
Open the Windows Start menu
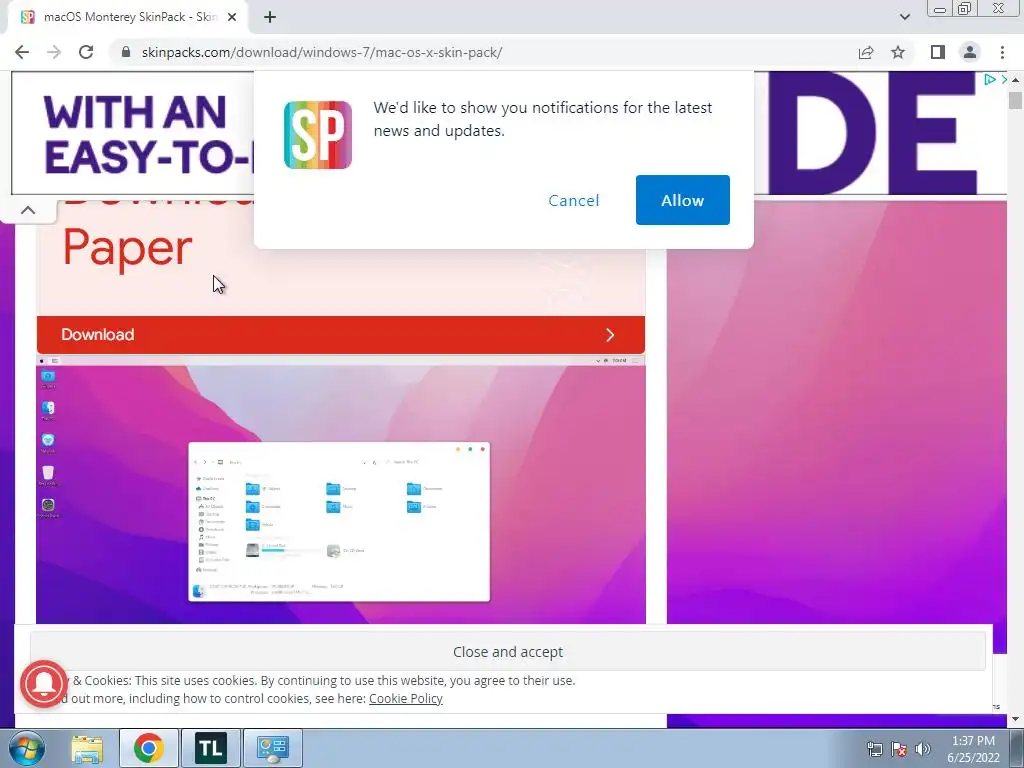(27, 748)
